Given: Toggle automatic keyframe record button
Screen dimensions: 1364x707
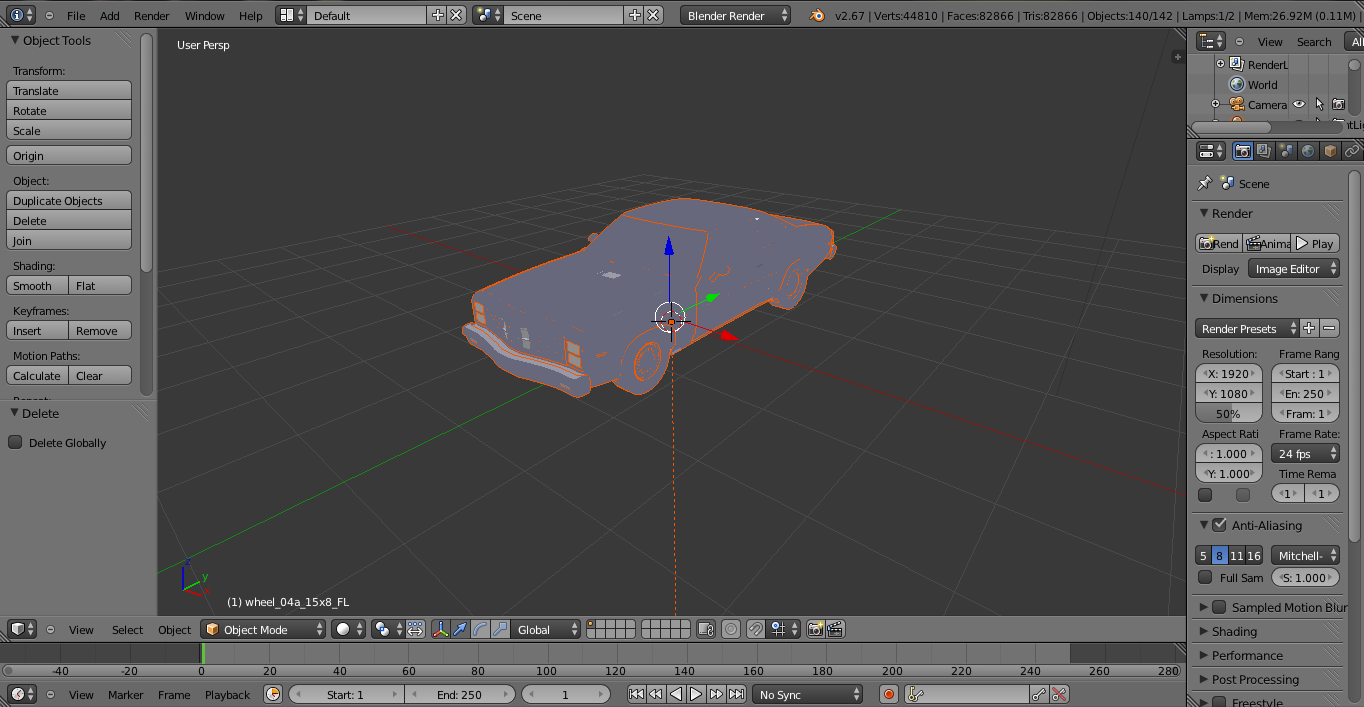Looking at the screenshot, I should pyautogui.click(x=888, y=694).
